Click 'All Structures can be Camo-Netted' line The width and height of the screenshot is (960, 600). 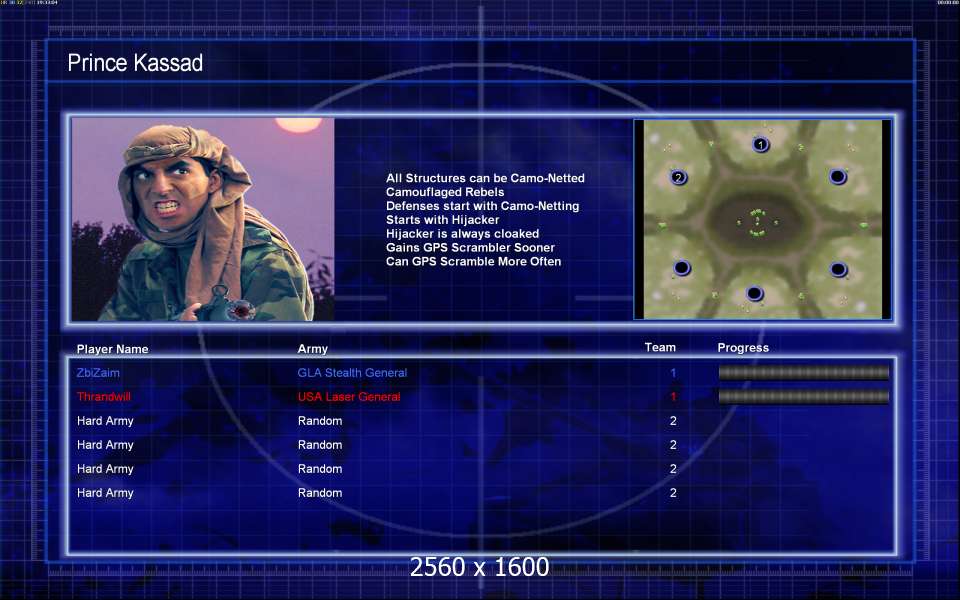pos(485,178)
